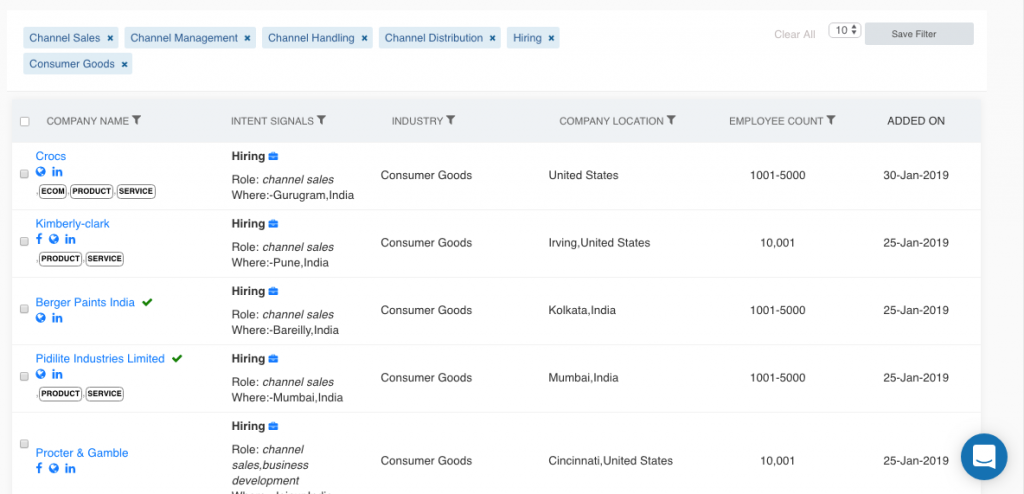Click the Consumer Goods filter tag label
Image resolution: width=1024 pixels, height=494 pixels.
72,64
